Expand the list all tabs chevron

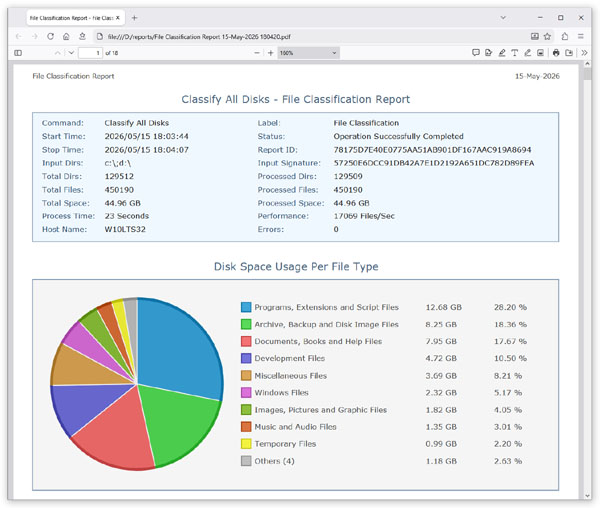503,18
